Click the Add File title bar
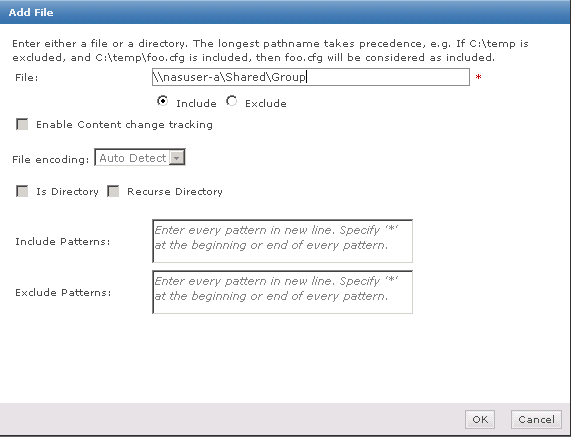 tap(286, 12)
